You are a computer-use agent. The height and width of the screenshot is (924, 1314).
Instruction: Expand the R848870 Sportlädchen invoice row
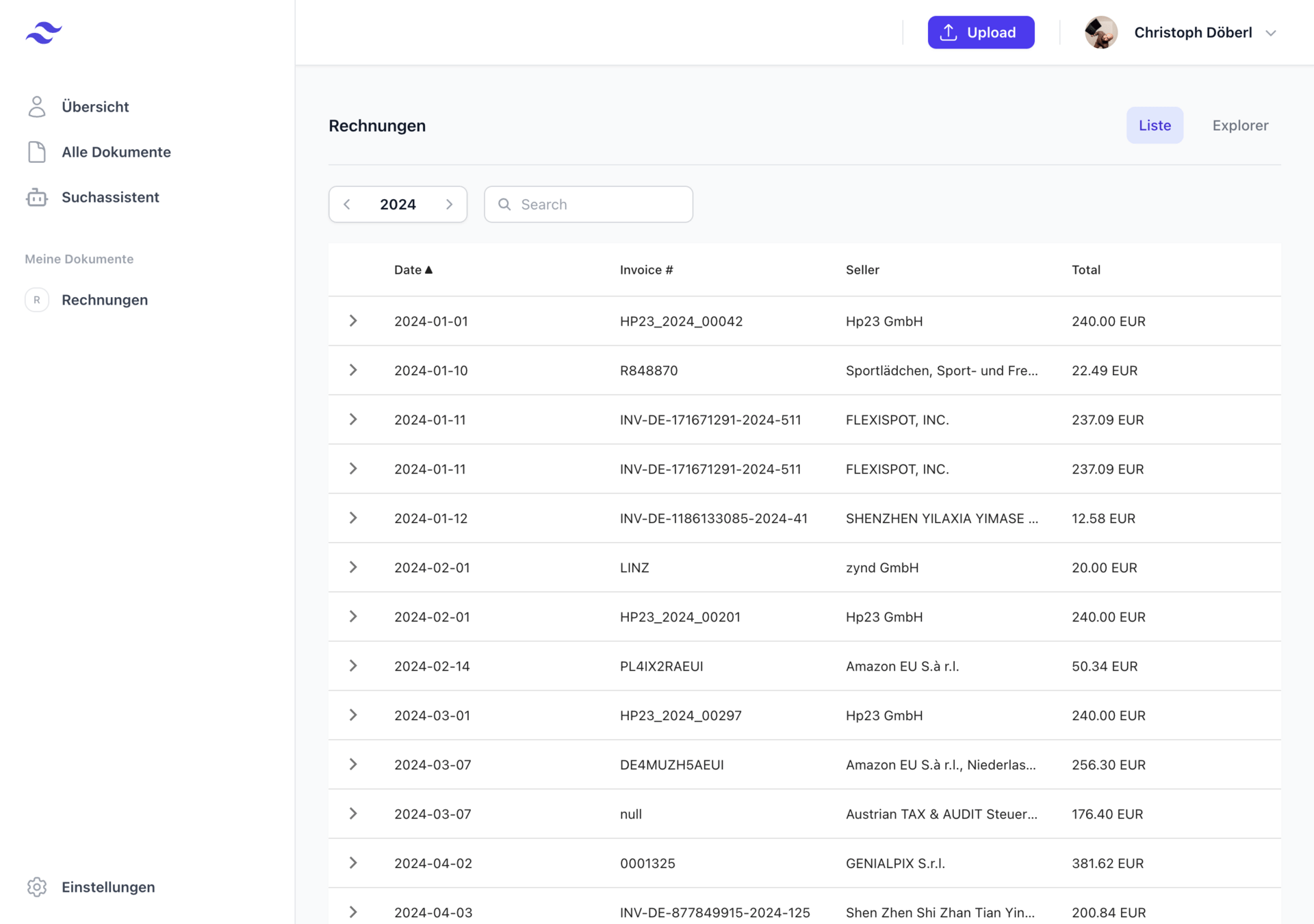tap(353, 370)
